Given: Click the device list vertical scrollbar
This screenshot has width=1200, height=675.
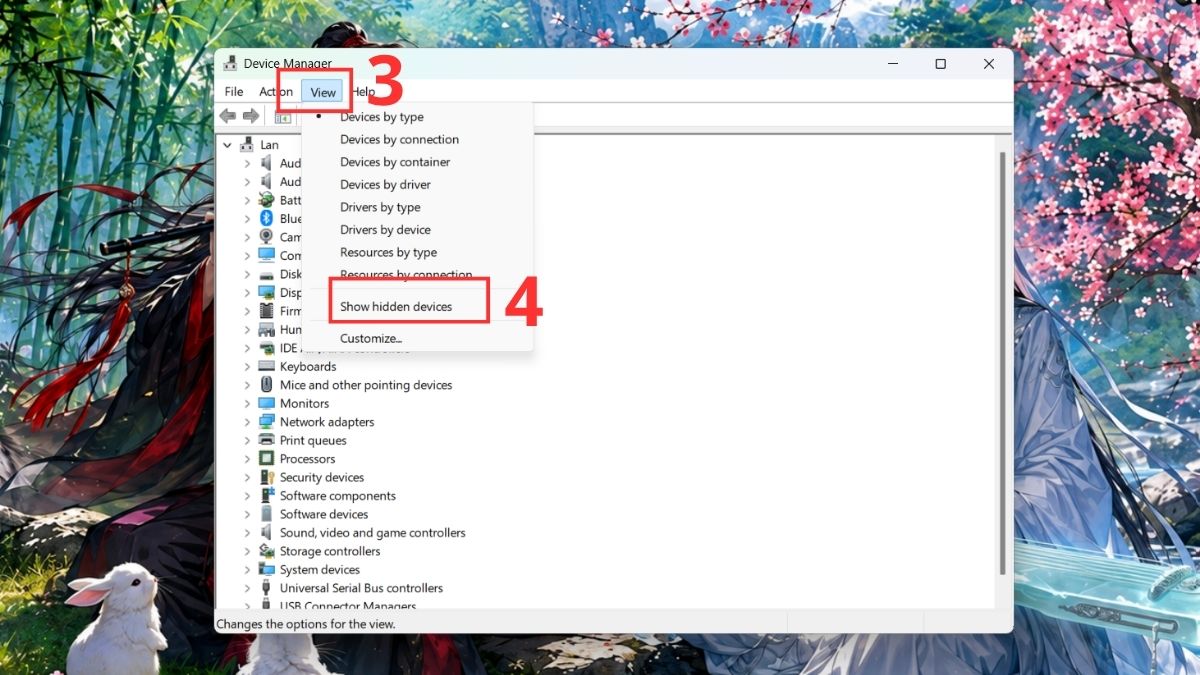Looking at the screenshot, I should 1002,363.
